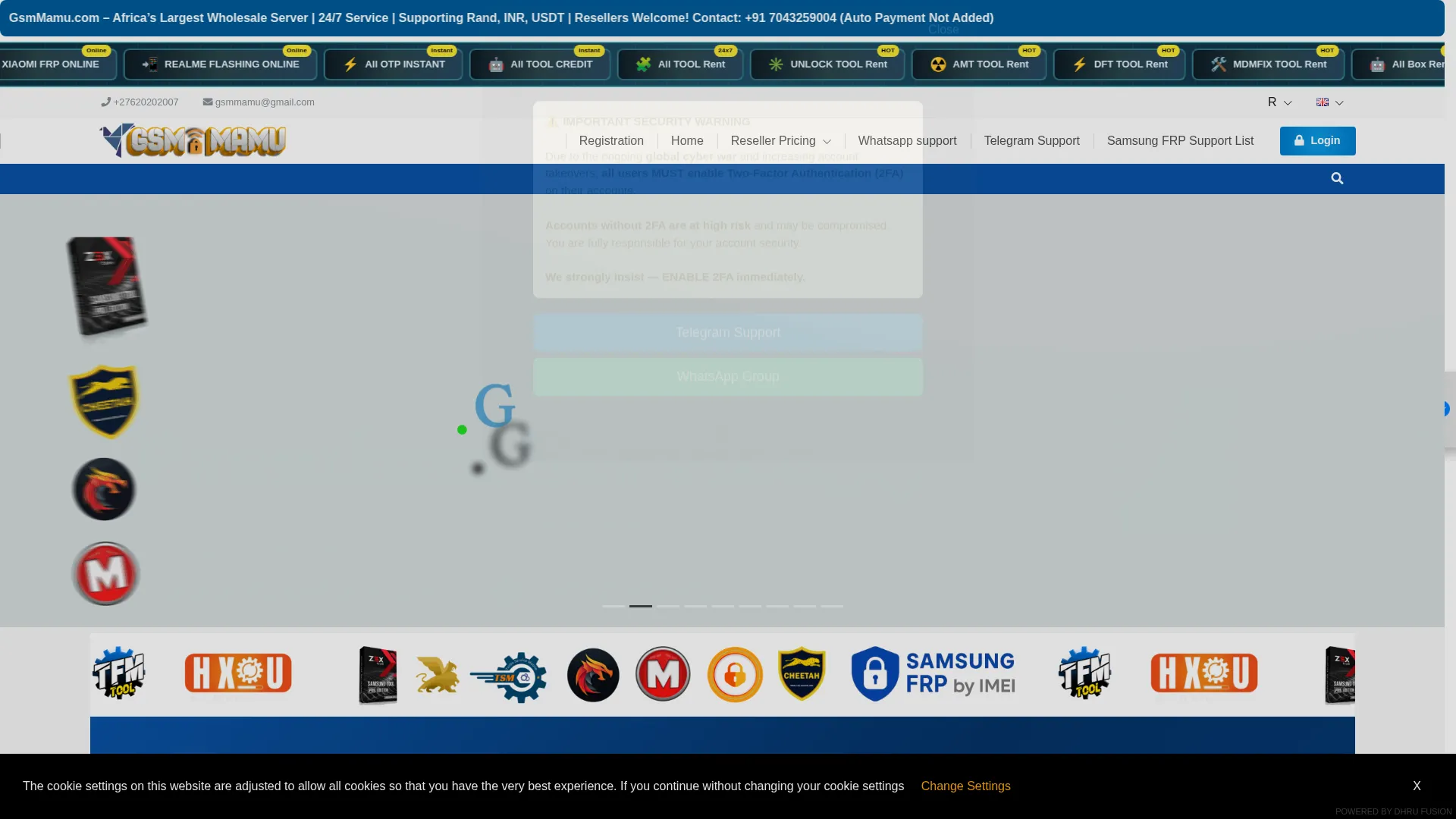
Task: Click the Cheetah shield logo in brand strip
Action: pos(802,673)
